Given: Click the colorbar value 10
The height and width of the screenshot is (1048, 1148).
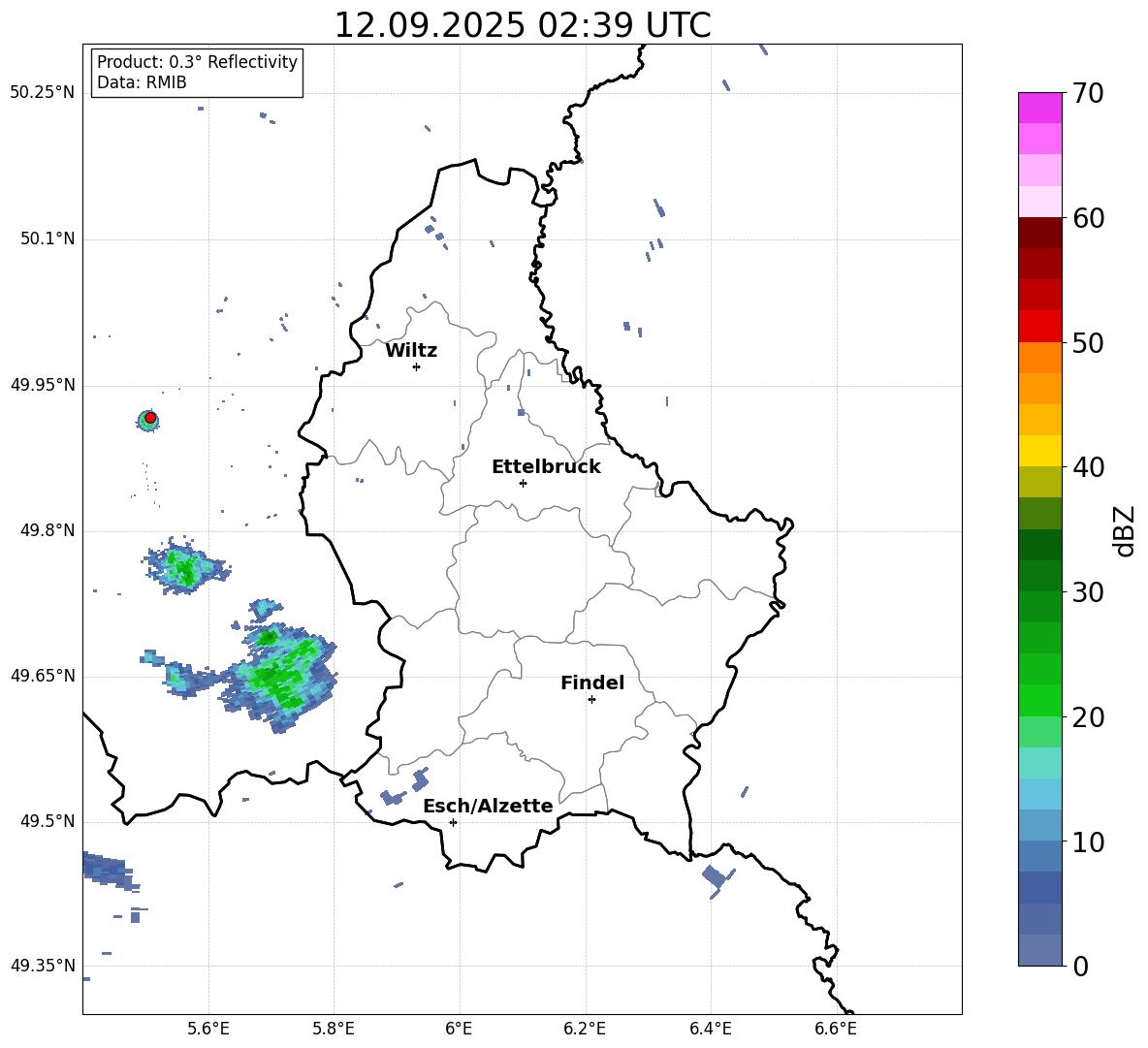Looking at the screenshot, I should 1088,842.
